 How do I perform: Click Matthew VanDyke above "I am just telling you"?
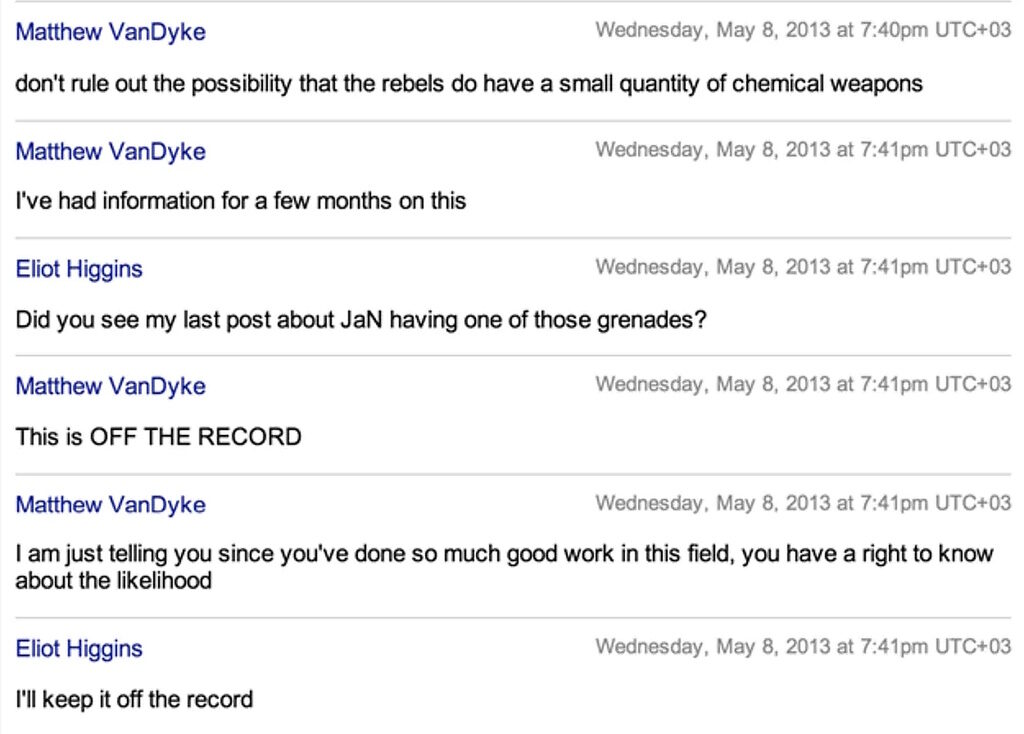(x=110, y=504)
